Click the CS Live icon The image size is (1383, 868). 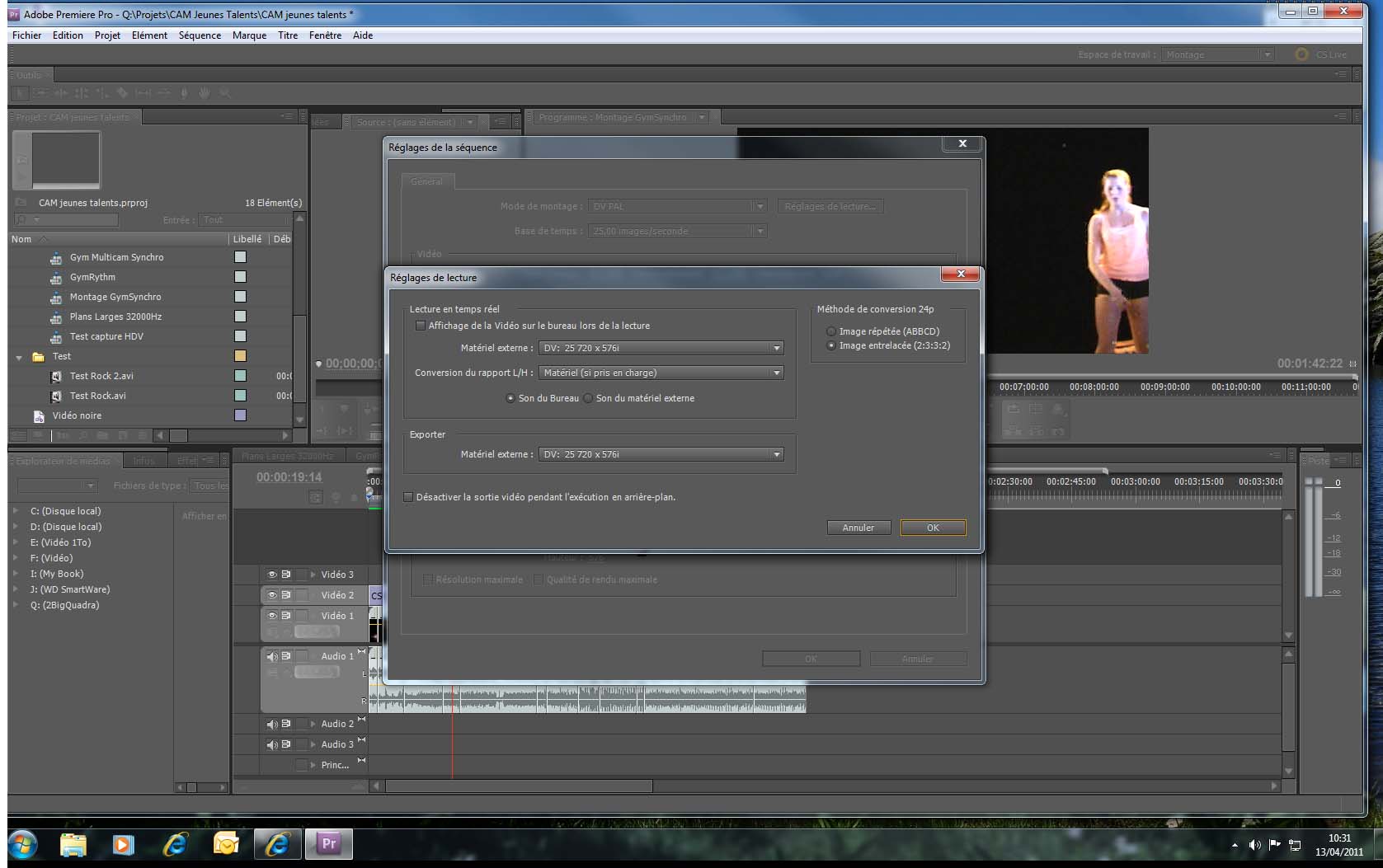1301,54
